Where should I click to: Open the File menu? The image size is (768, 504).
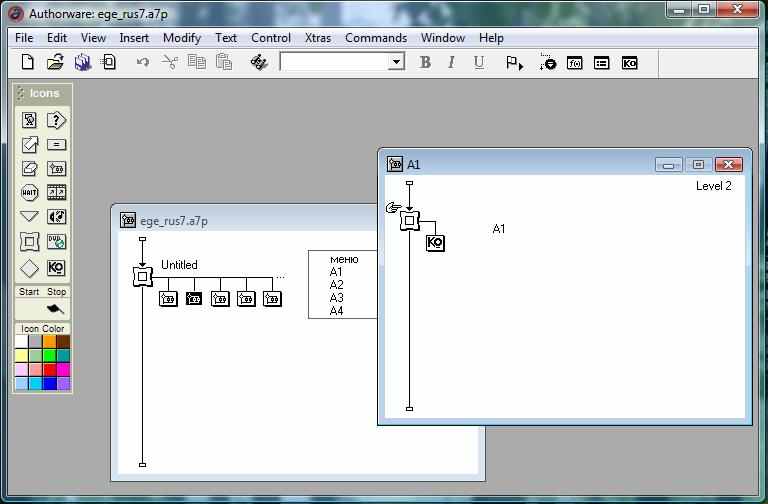pyautogui.click(x=24, y=38)
